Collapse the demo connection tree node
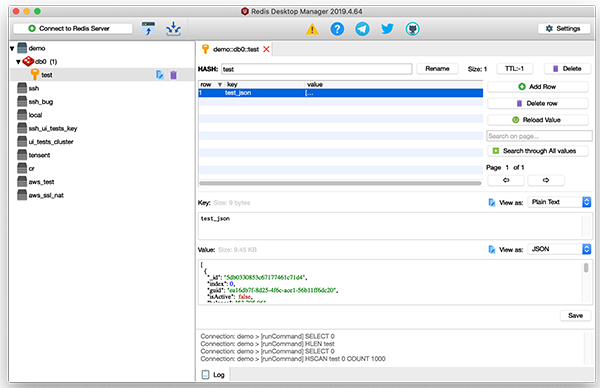 (x=12, y=49)
